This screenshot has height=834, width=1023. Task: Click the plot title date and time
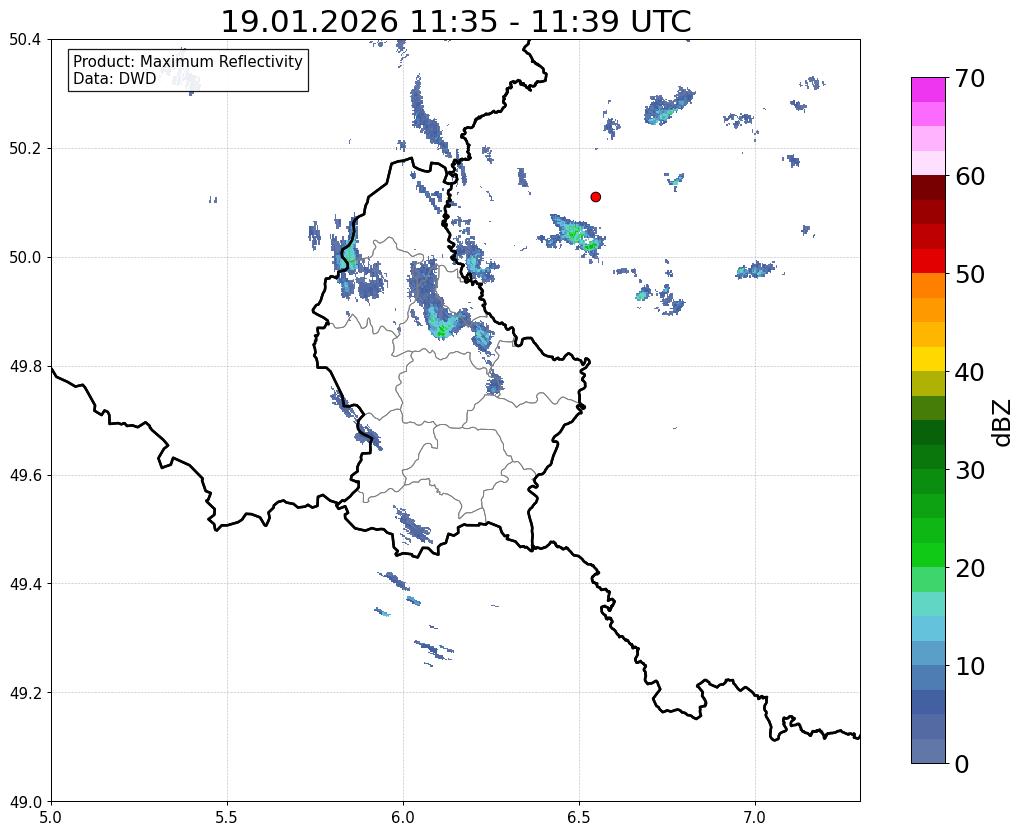tap(456, 22)
